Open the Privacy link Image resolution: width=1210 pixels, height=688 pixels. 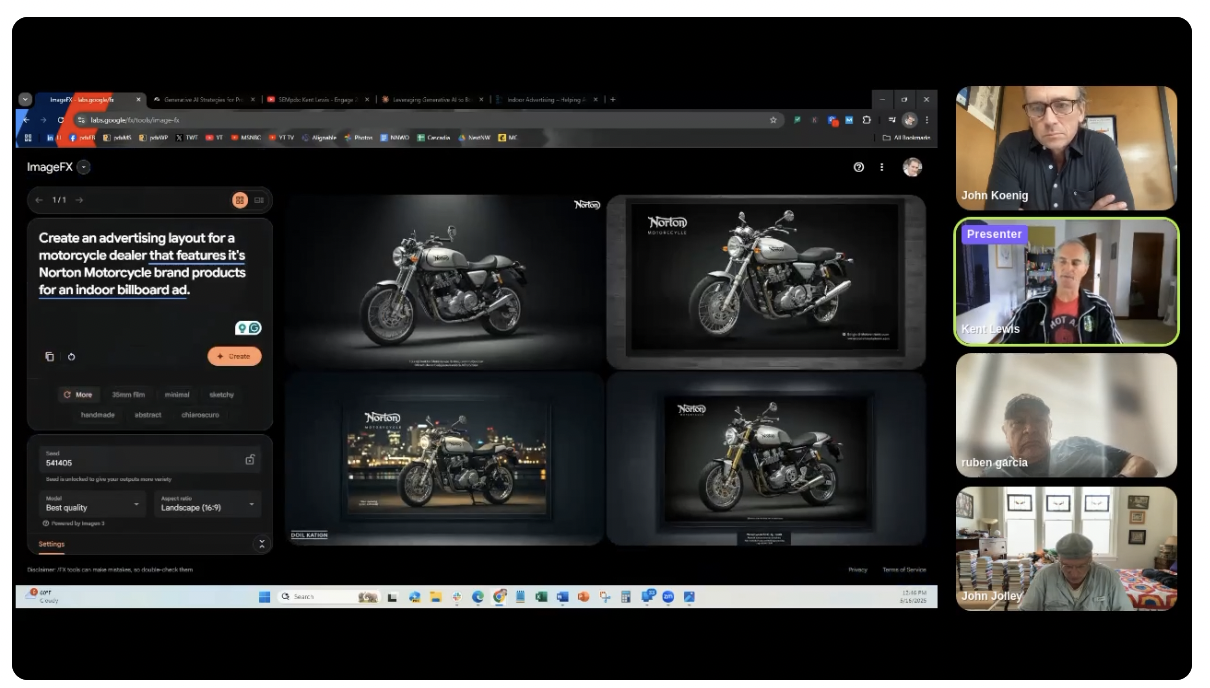pyautogui.click(x=858, y=570)
